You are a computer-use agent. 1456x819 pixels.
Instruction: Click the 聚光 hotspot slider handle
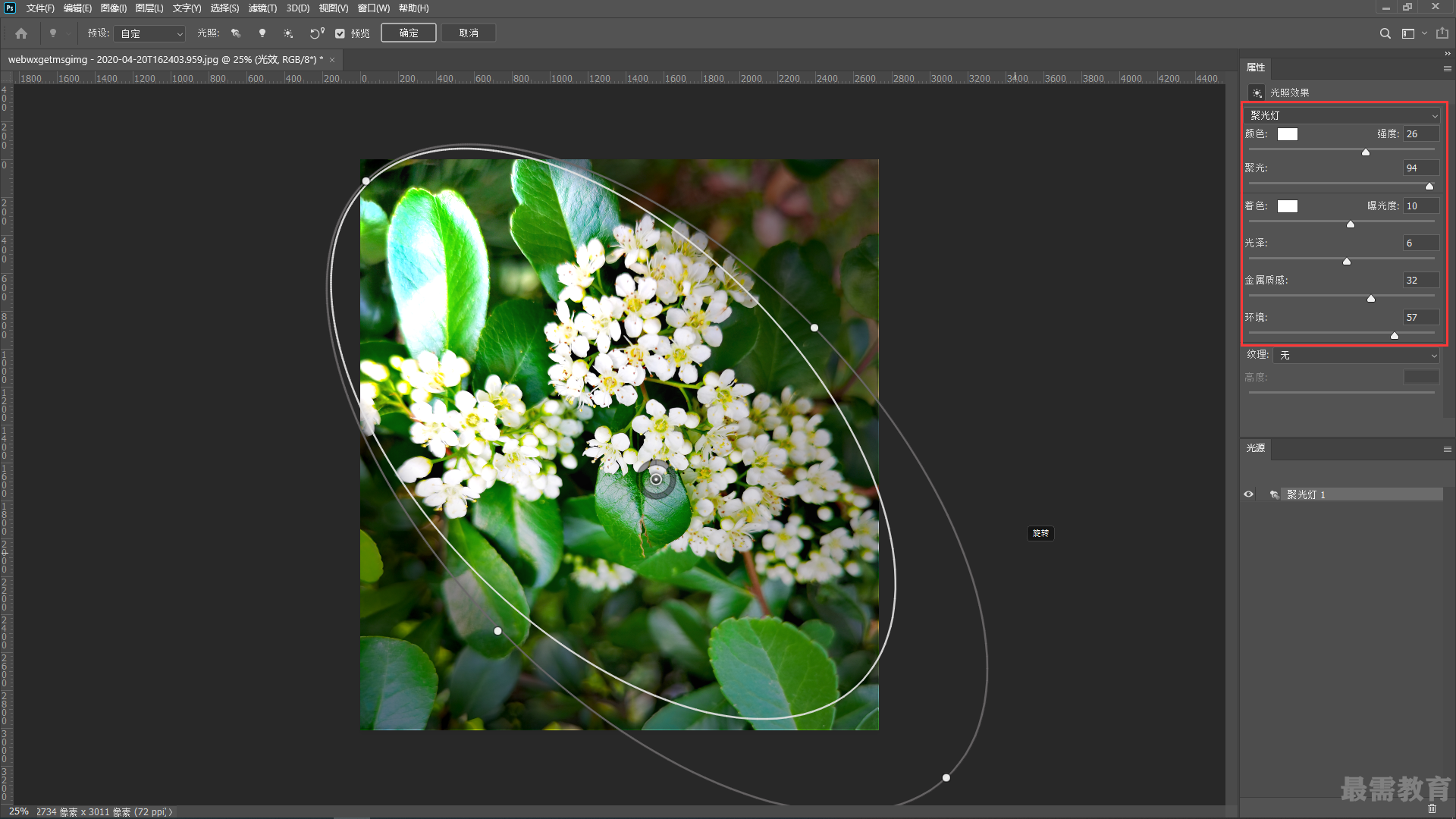coord(1429,186)
